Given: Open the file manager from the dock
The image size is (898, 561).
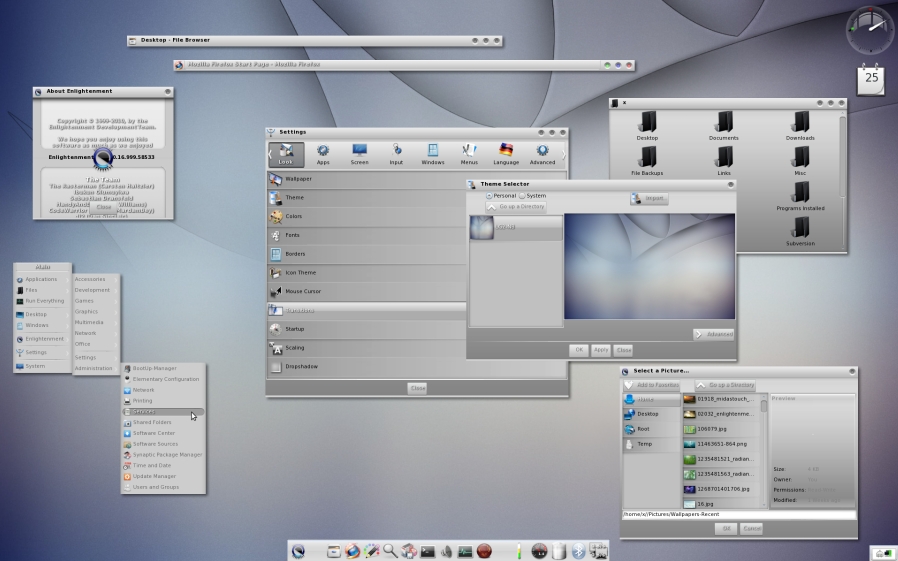Looking at the screenshot, I should [x=334, y=551].
